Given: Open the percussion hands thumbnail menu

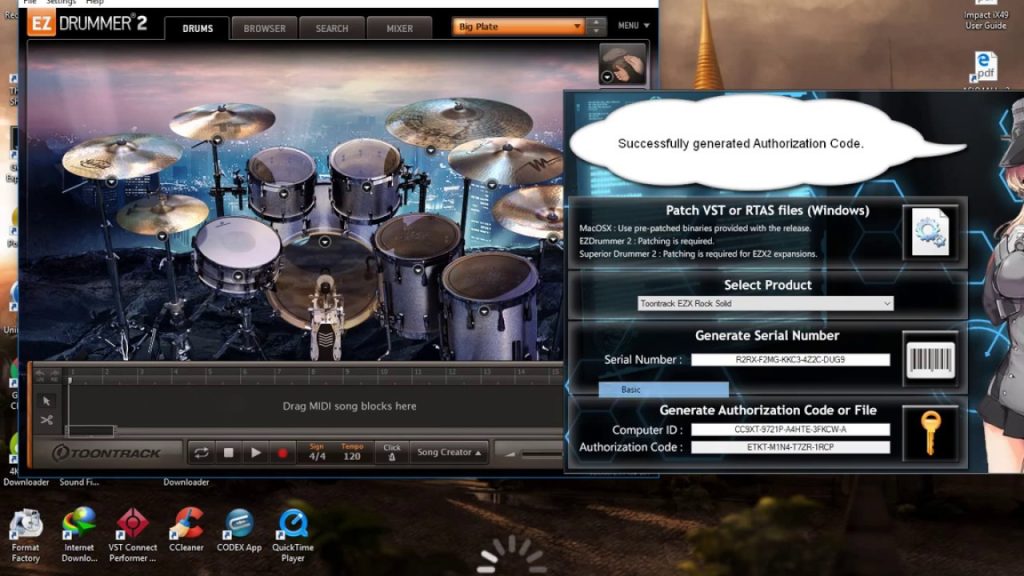Looking at the screenshot, I should tap(607, 77).
